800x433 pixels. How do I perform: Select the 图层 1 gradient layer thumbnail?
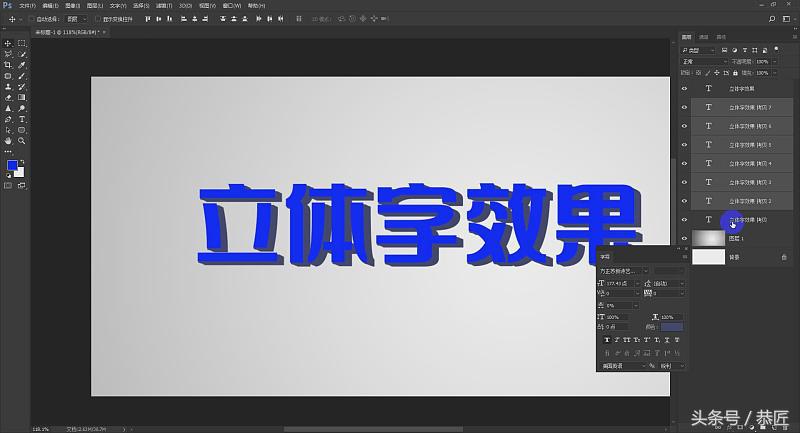(708, 238)
